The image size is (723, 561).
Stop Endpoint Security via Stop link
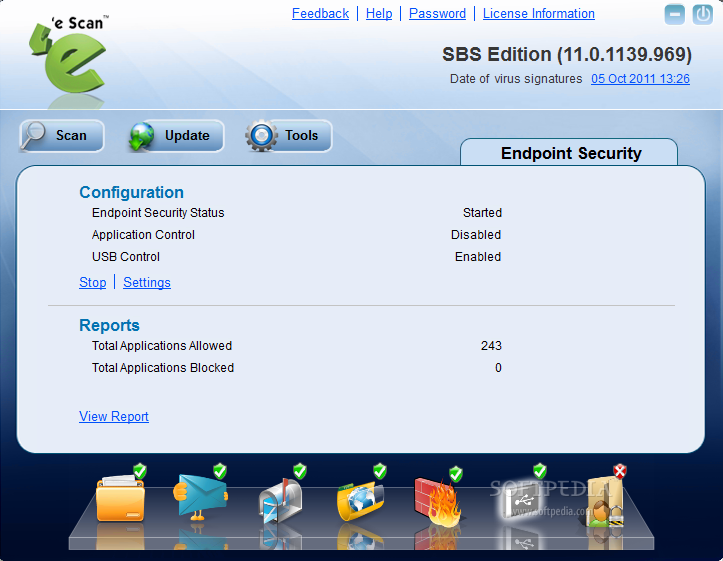point(93,283)
